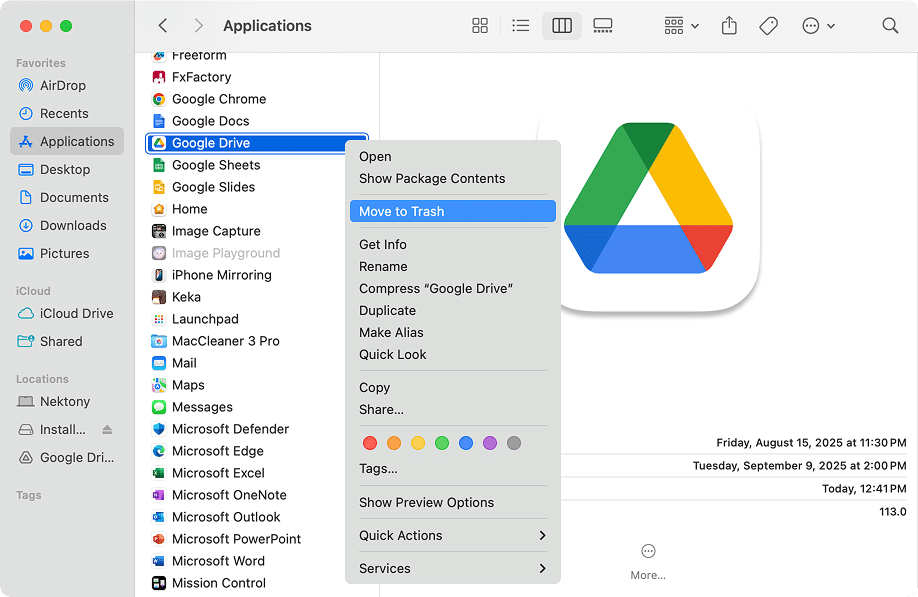Open the Group By dropdown
The width and height of the screenshot is (918, 597).
(681, 26)
